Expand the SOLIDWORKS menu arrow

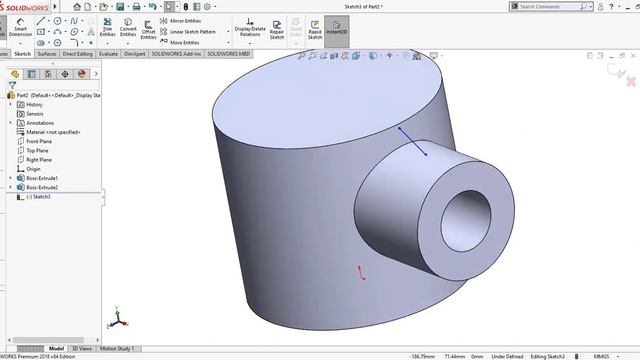pyautogui.click(x=55, y=7)
